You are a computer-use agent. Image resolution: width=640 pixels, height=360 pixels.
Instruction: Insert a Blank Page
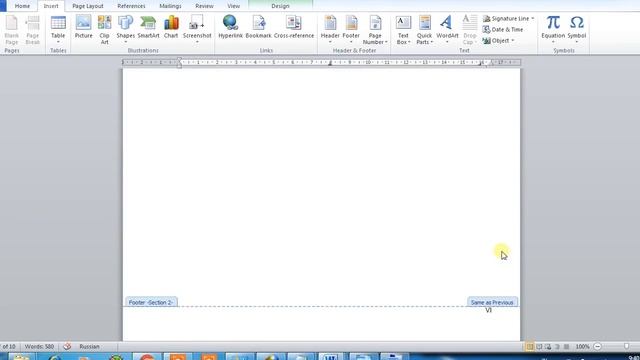pyautogui.click(x=11, y=30)
